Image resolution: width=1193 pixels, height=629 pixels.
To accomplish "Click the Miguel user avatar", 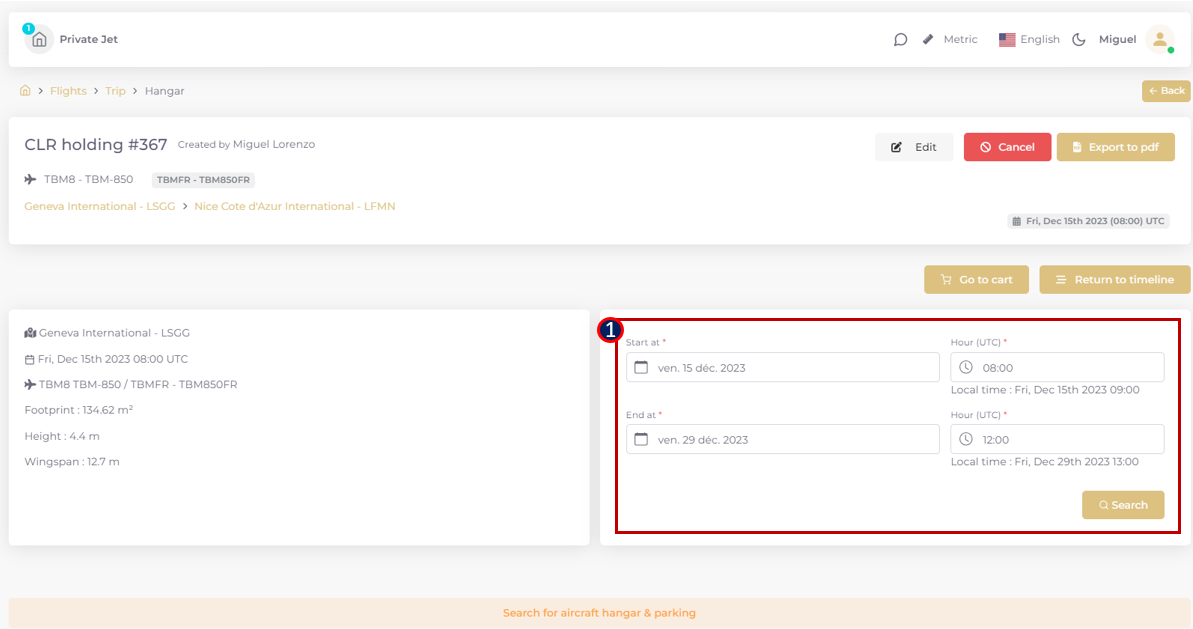I will [x=1159, y=39].
